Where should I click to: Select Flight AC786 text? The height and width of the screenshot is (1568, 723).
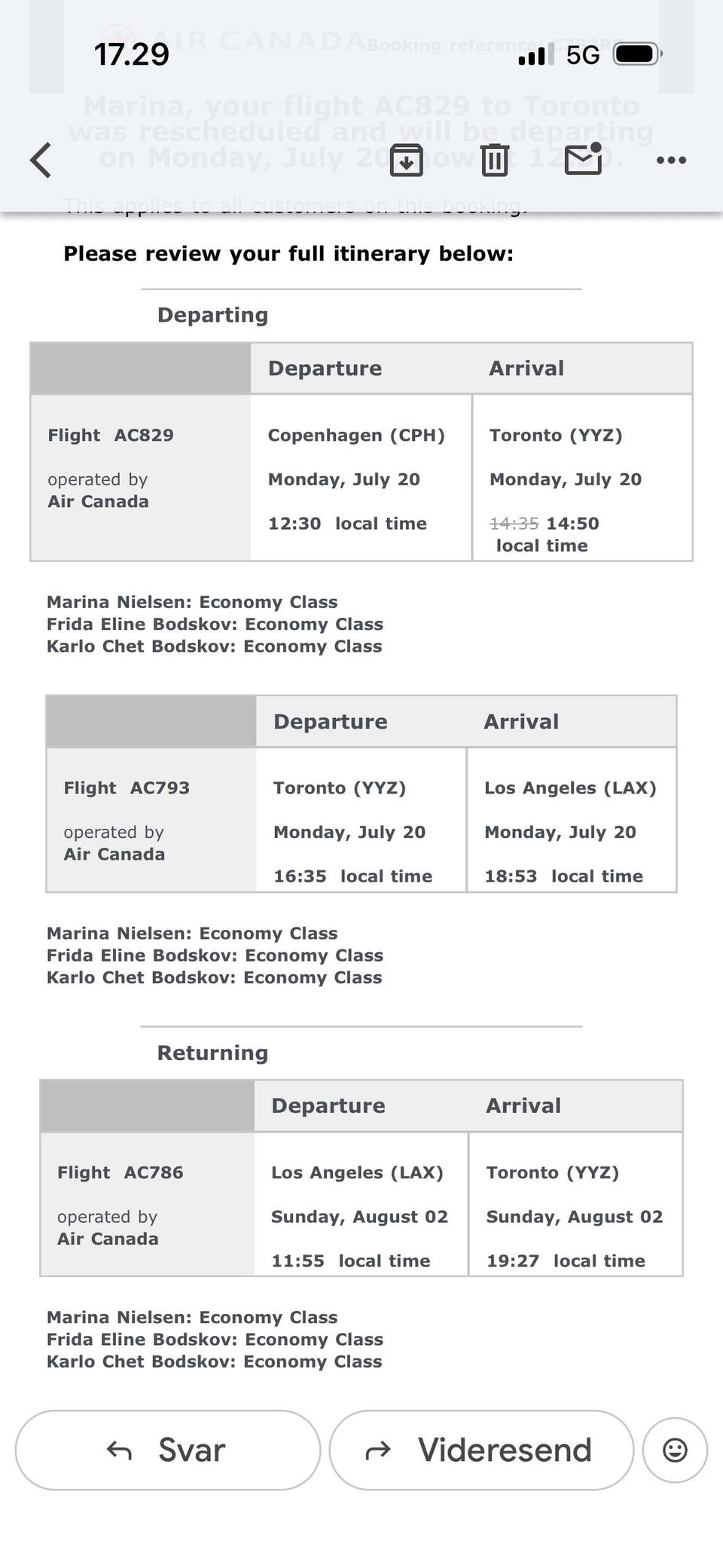tap(120, 1172)
